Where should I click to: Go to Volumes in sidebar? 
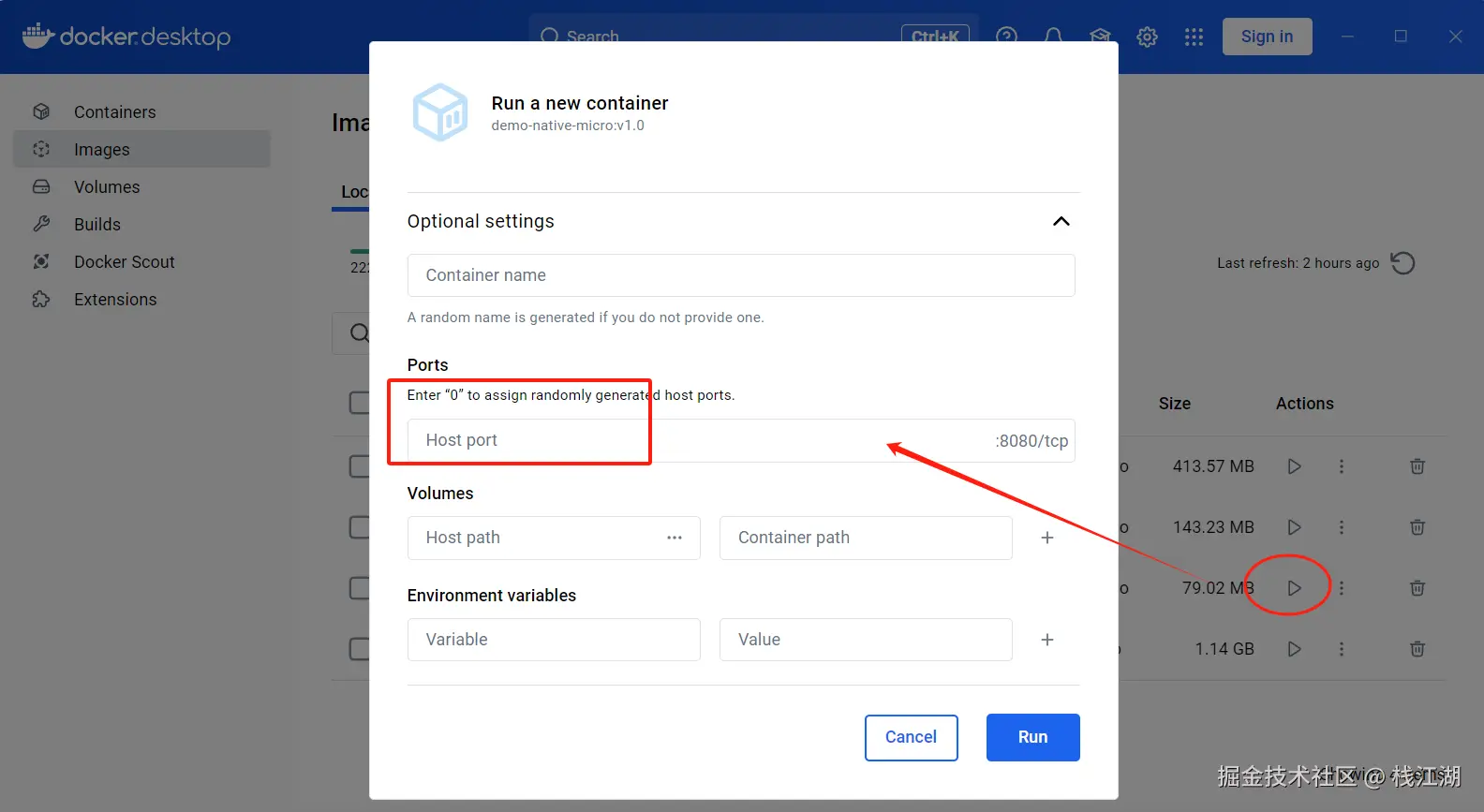tap(107, 187)
